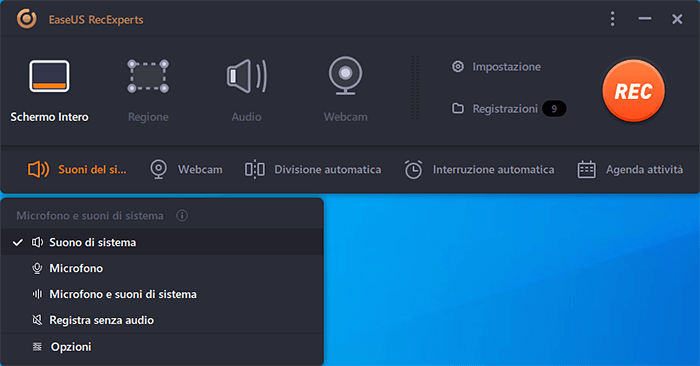Click the calendar icon for Agenda attività

tap(586, 170)
